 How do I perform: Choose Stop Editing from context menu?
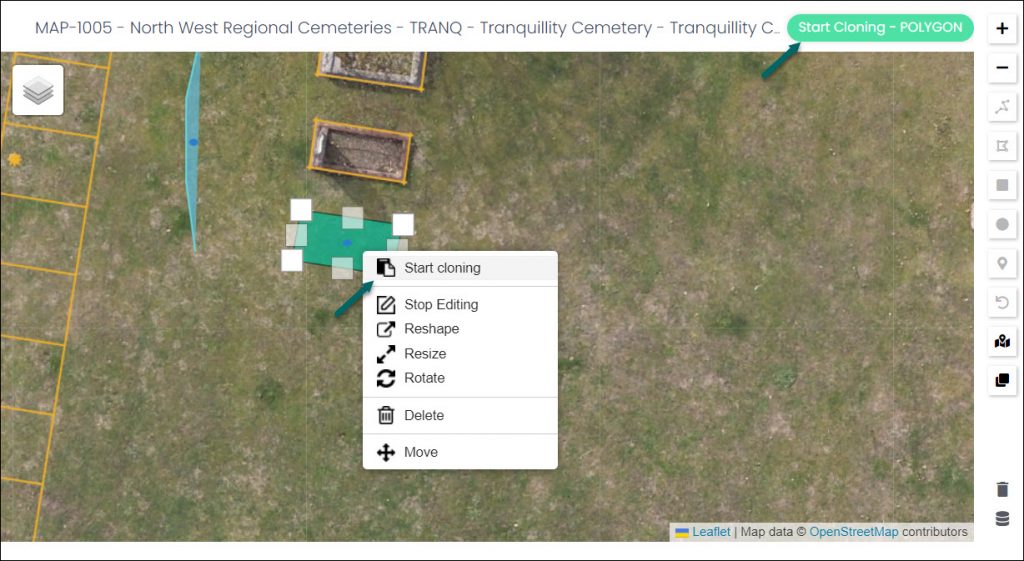tap(460, 304)
